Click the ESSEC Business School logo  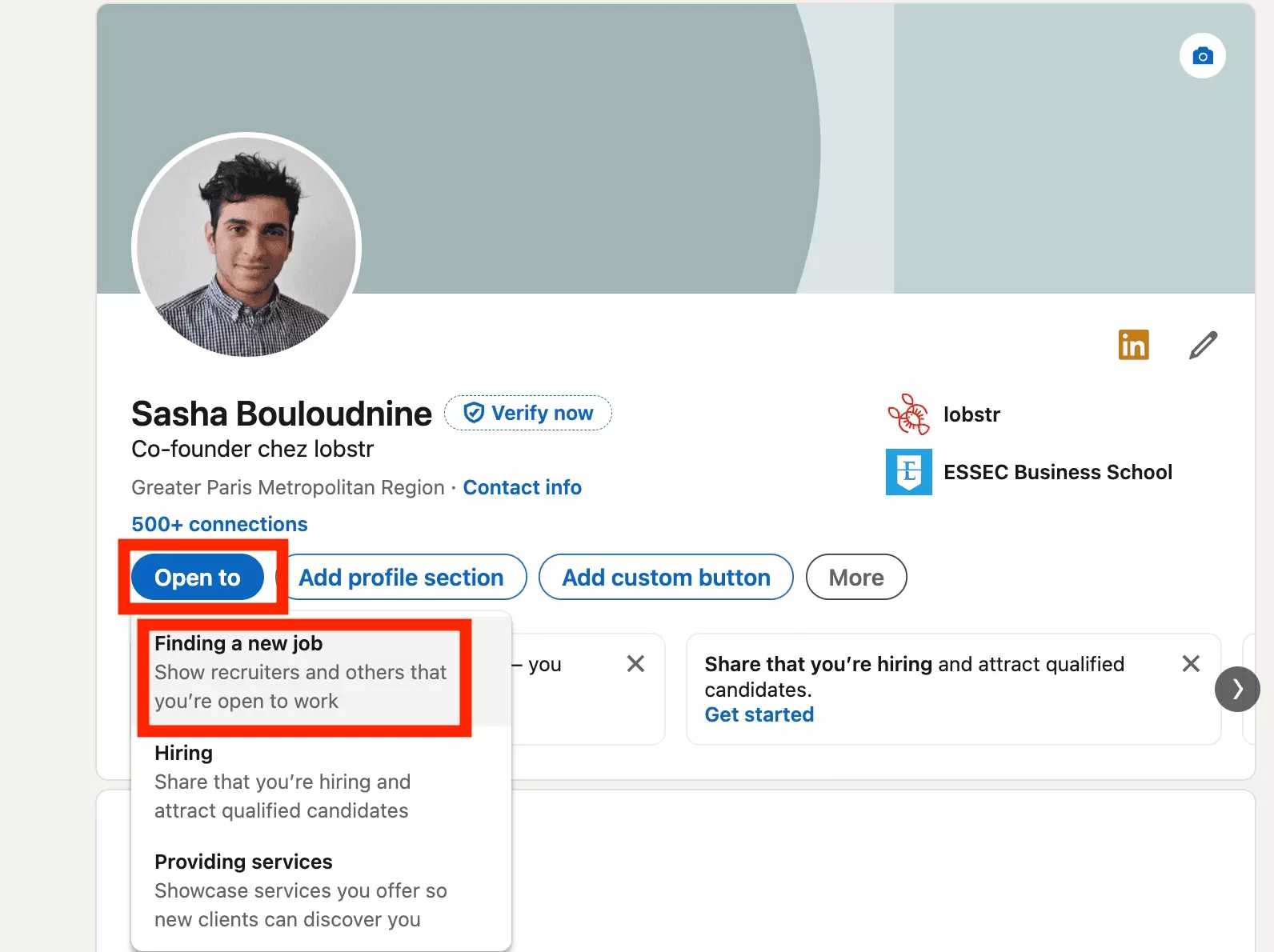(908, 472)
